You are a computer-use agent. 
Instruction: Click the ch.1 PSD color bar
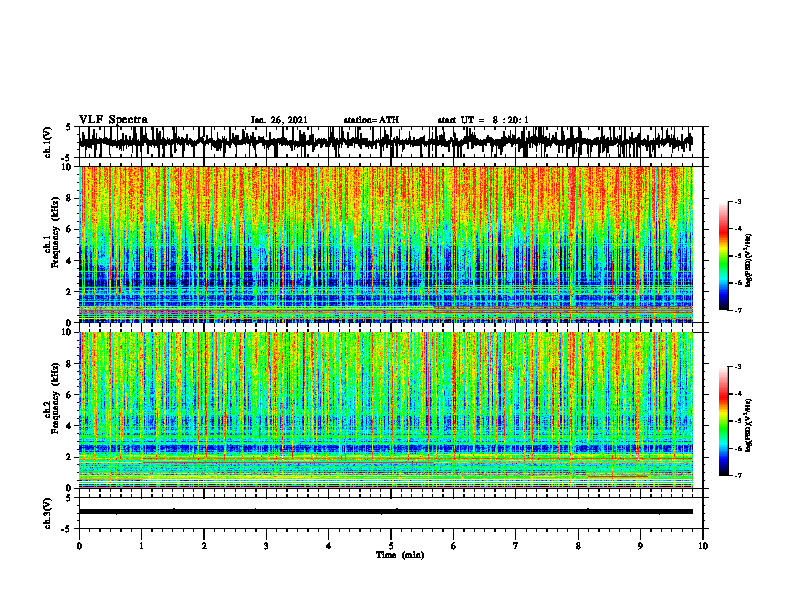[x=723, y=256]
